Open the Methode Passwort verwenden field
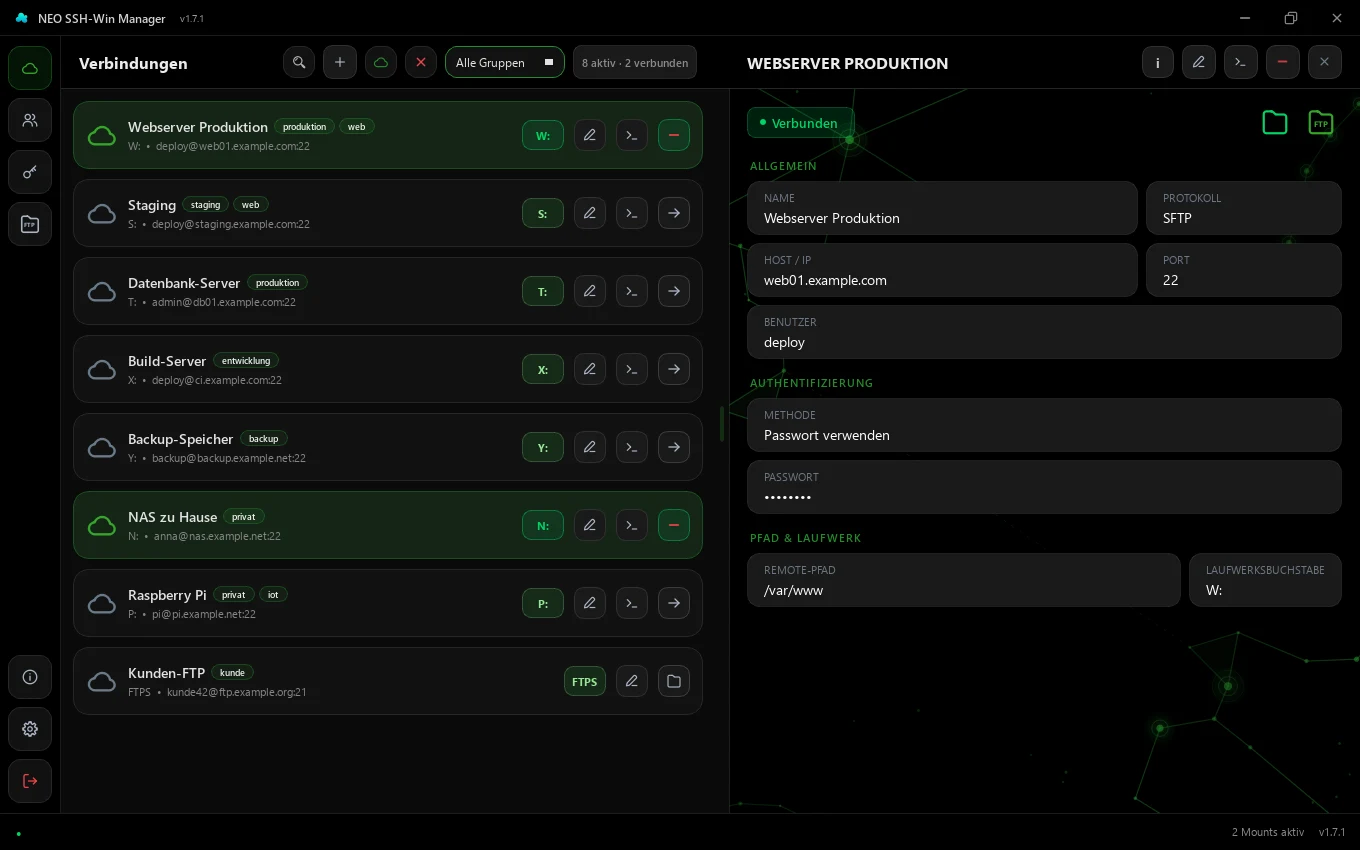1360x850 pixels. (x=1044, y=425)
